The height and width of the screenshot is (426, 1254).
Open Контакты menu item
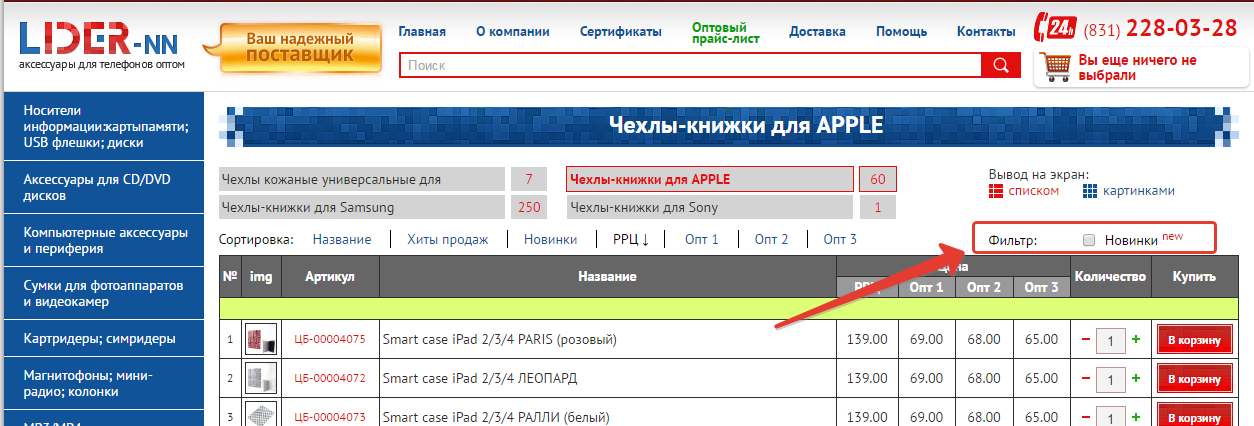click(986, 31)
